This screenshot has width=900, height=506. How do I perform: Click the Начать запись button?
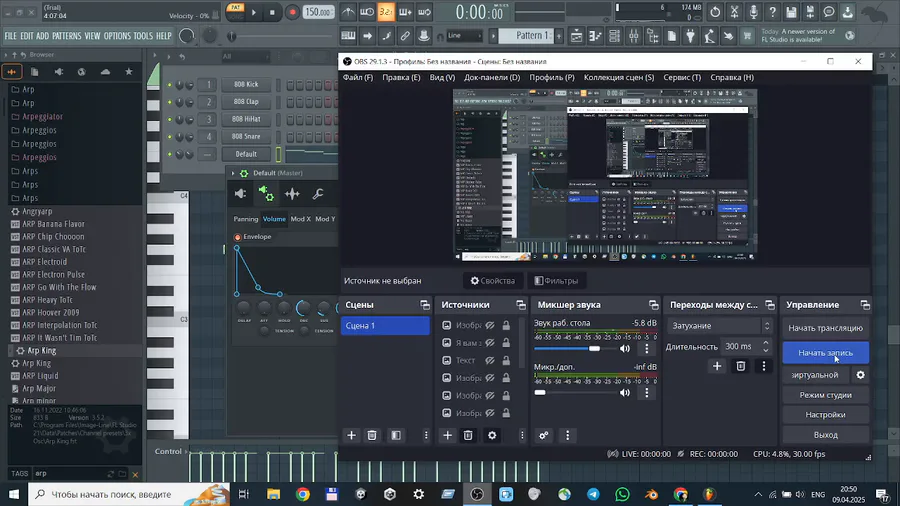[x=825, y=353]
